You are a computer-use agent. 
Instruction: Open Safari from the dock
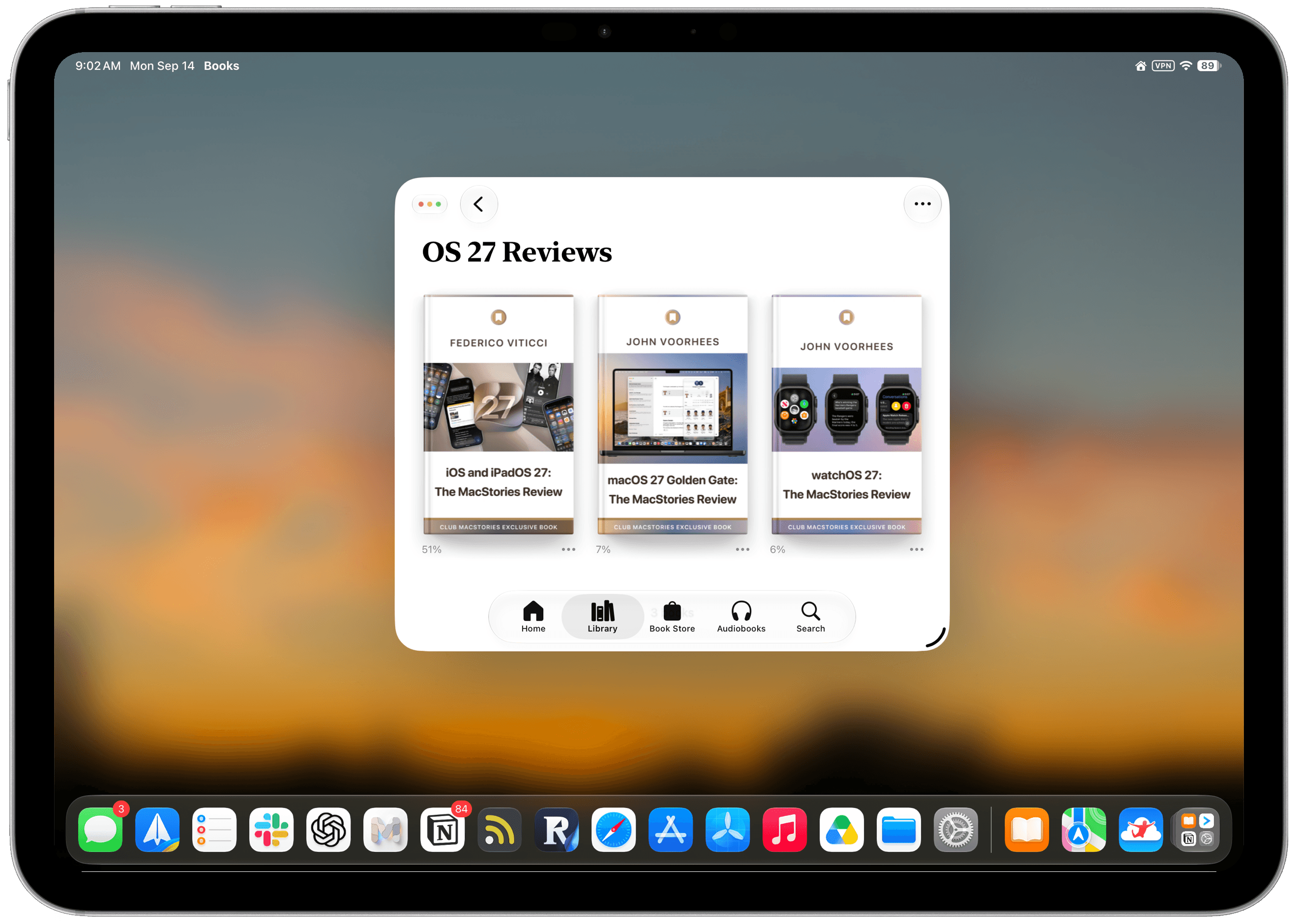[614, 830]
